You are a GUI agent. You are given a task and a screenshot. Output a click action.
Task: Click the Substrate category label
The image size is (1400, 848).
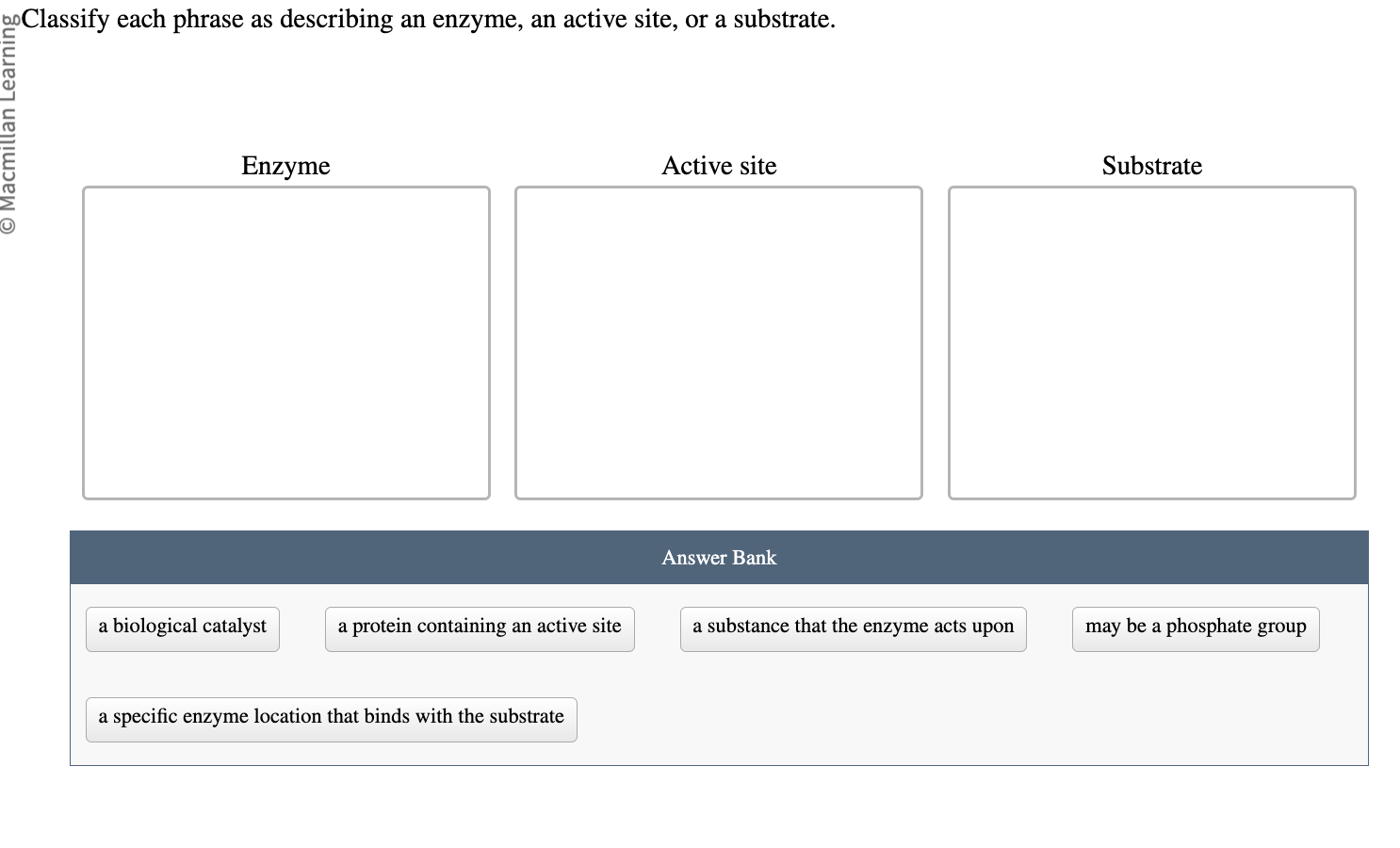[1151, 166]
